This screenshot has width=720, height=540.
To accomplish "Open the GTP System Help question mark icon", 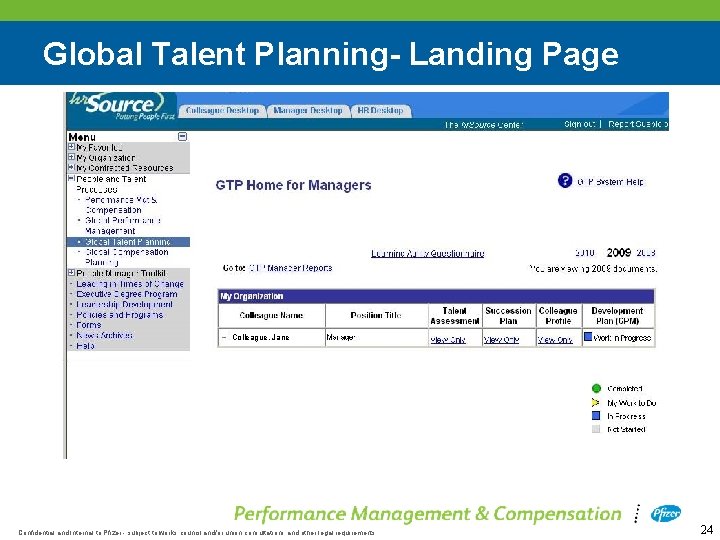I will [564, 180].
